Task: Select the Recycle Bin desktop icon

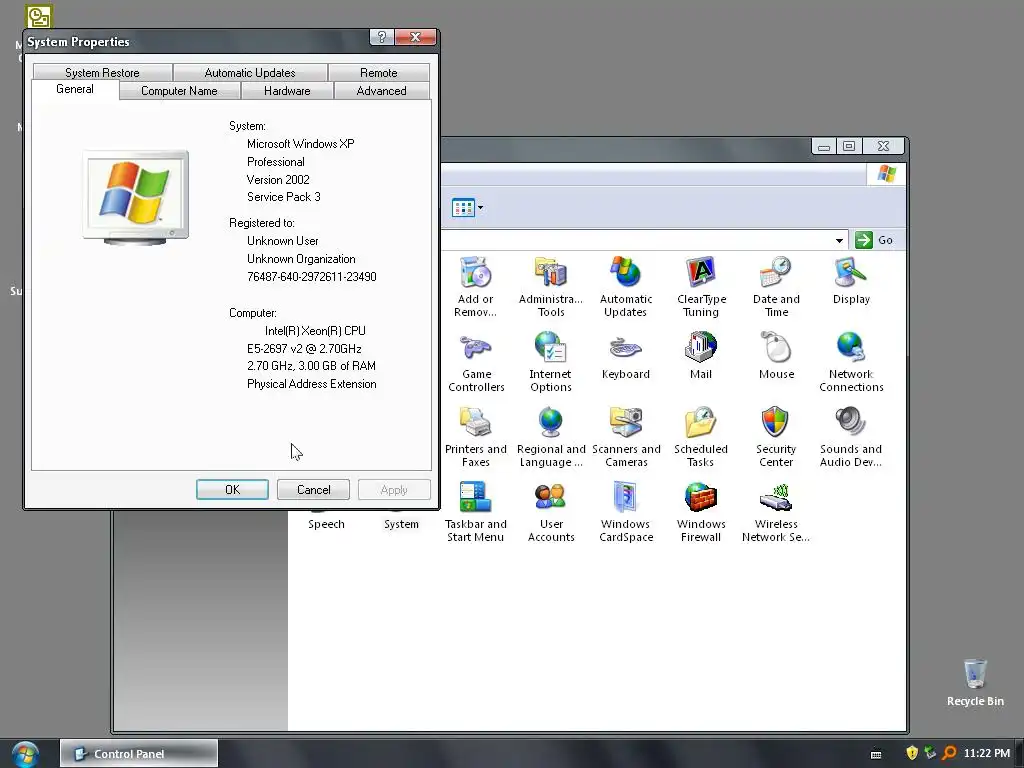Action: [975, 682]
